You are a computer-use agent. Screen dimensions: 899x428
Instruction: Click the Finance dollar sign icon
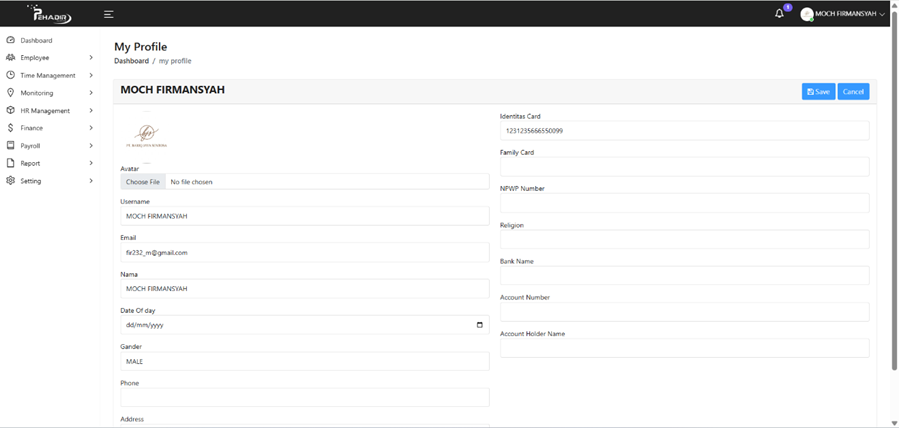[11, 128]
